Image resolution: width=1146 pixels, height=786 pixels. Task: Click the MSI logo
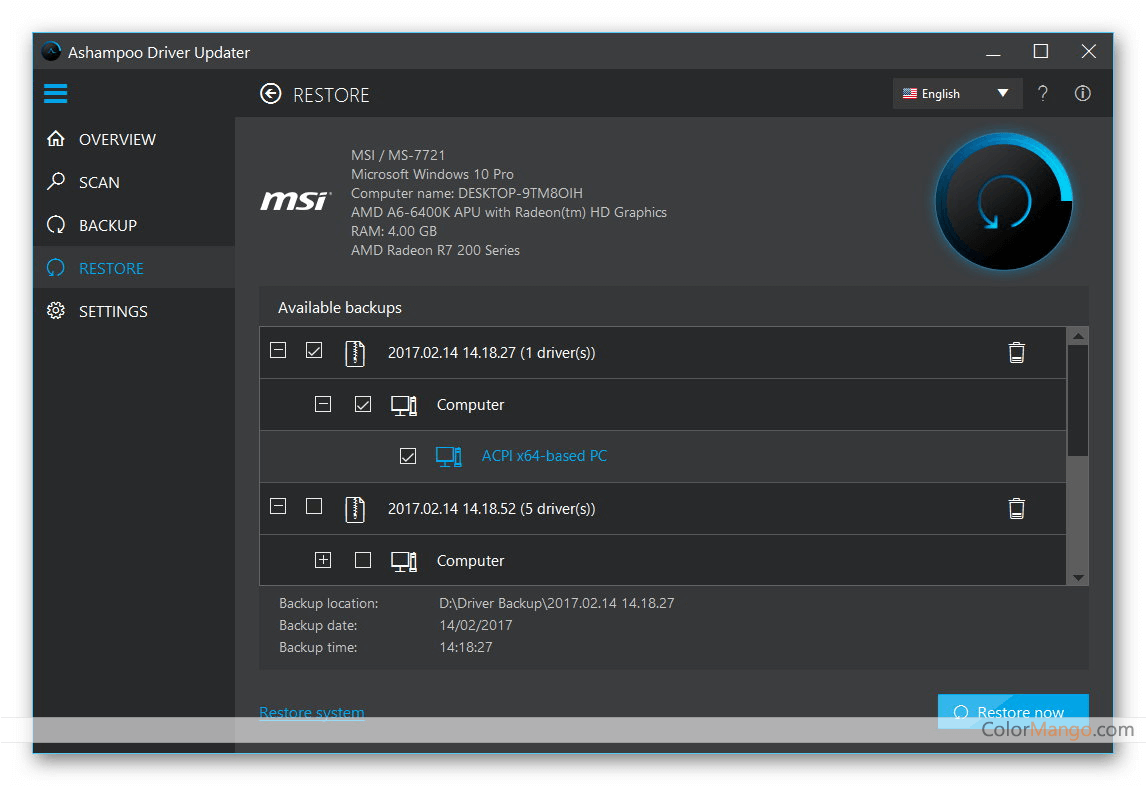click(295, 202)
